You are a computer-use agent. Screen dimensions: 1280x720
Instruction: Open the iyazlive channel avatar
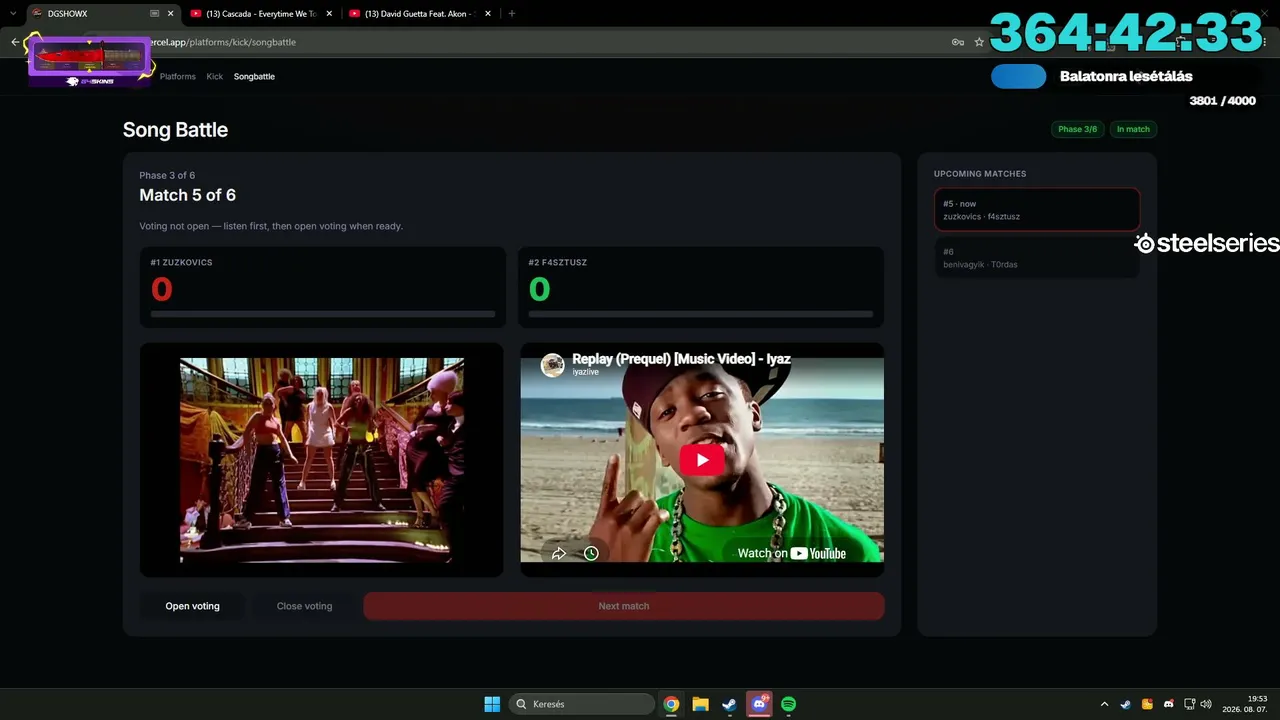pos(553,365)
